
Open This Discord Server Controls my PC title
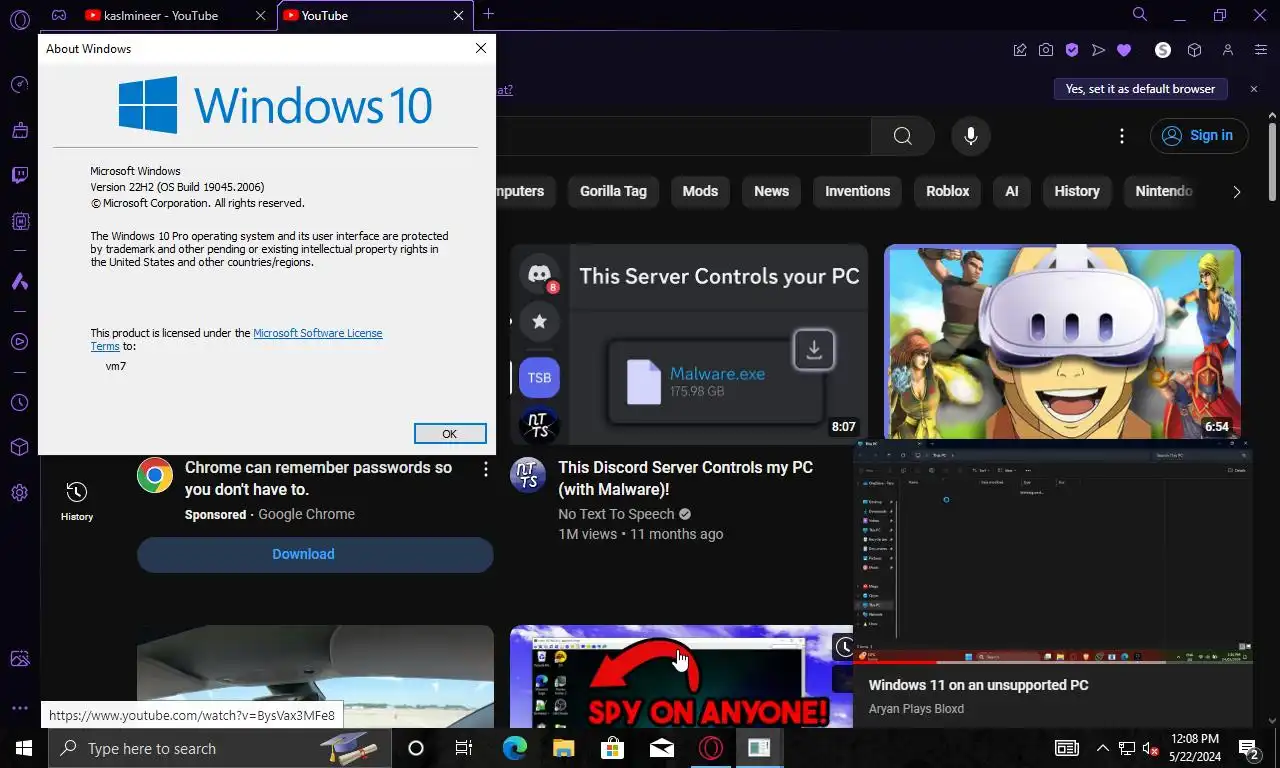tap(685, 479)
